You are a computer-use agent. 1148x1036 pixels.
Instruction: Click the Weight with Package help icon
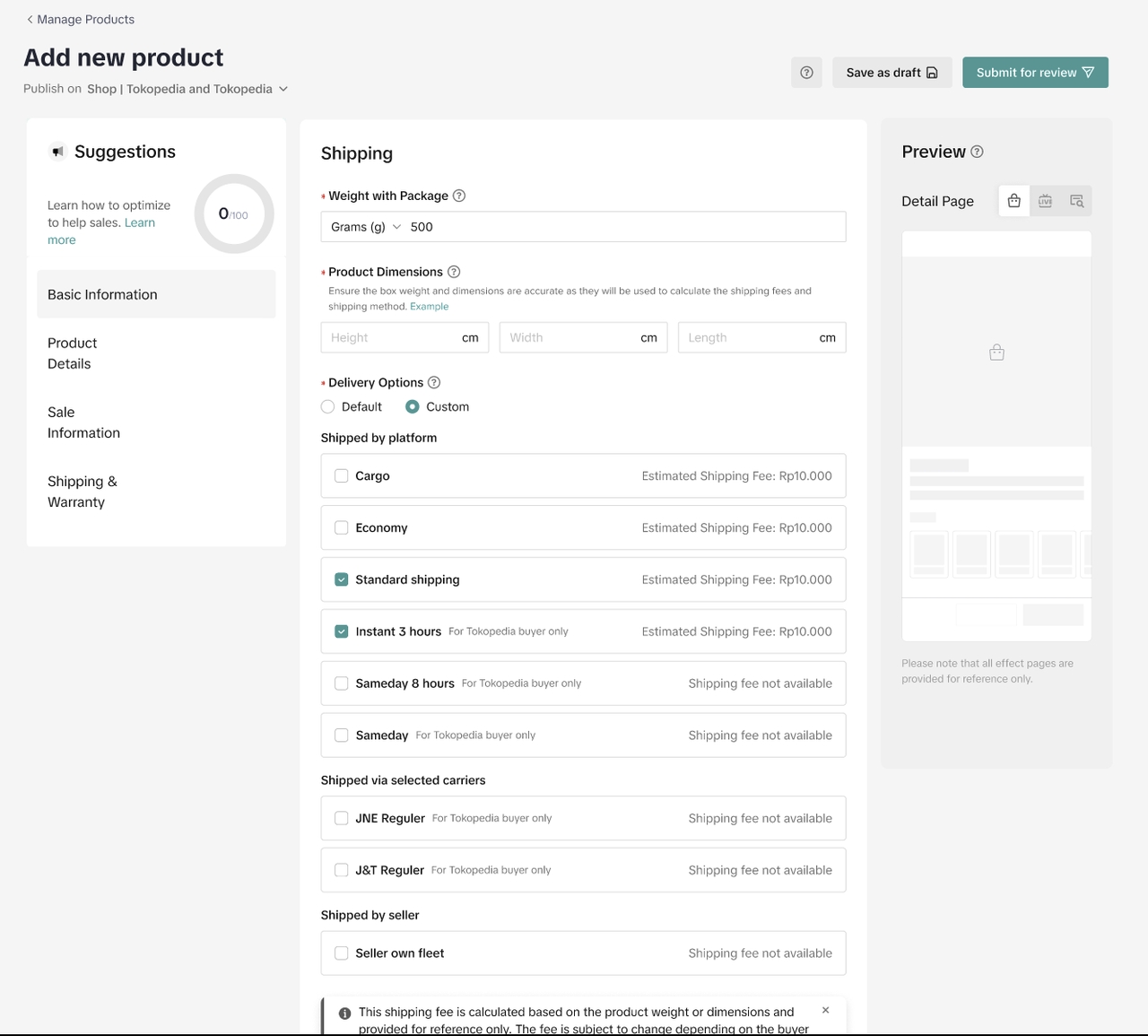click(459, 196)
